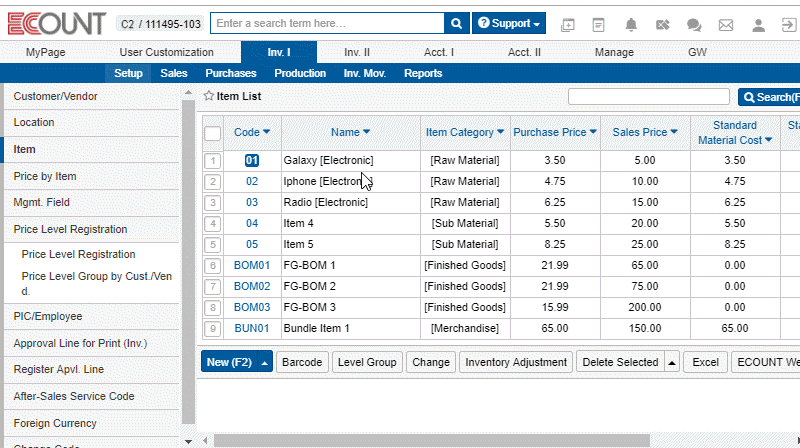Open the notifications bell icon
800x448 pixels.
pos(631,24)
